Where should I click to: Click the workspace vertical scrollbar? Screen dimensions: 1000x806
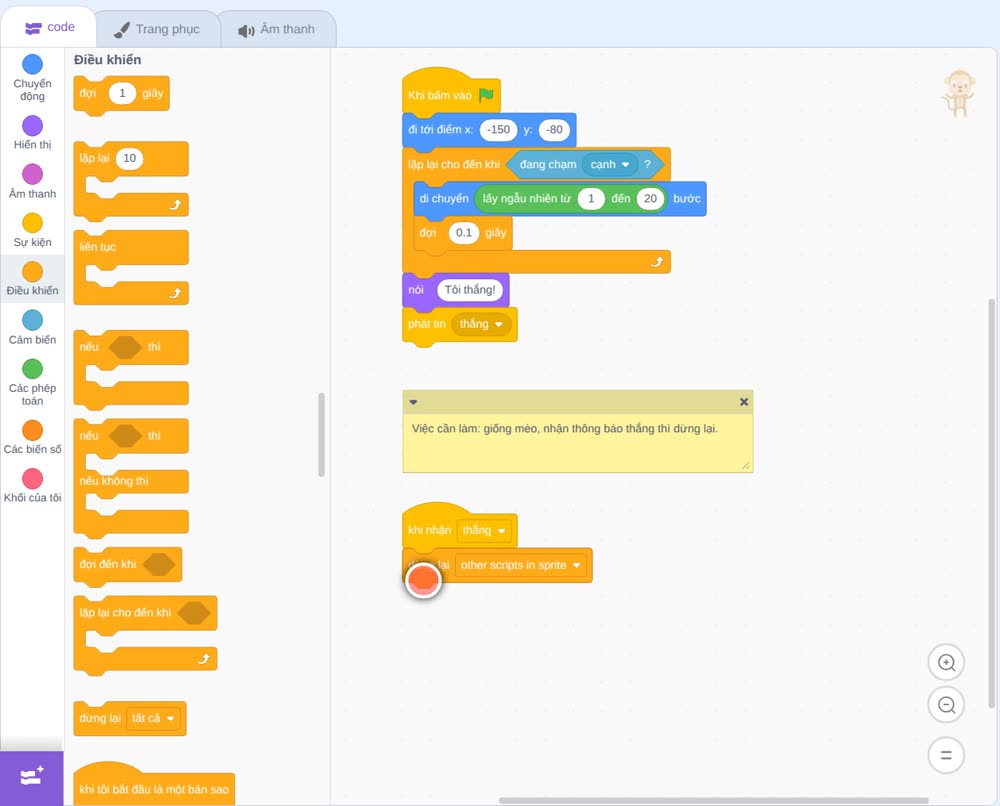point(991,503)
